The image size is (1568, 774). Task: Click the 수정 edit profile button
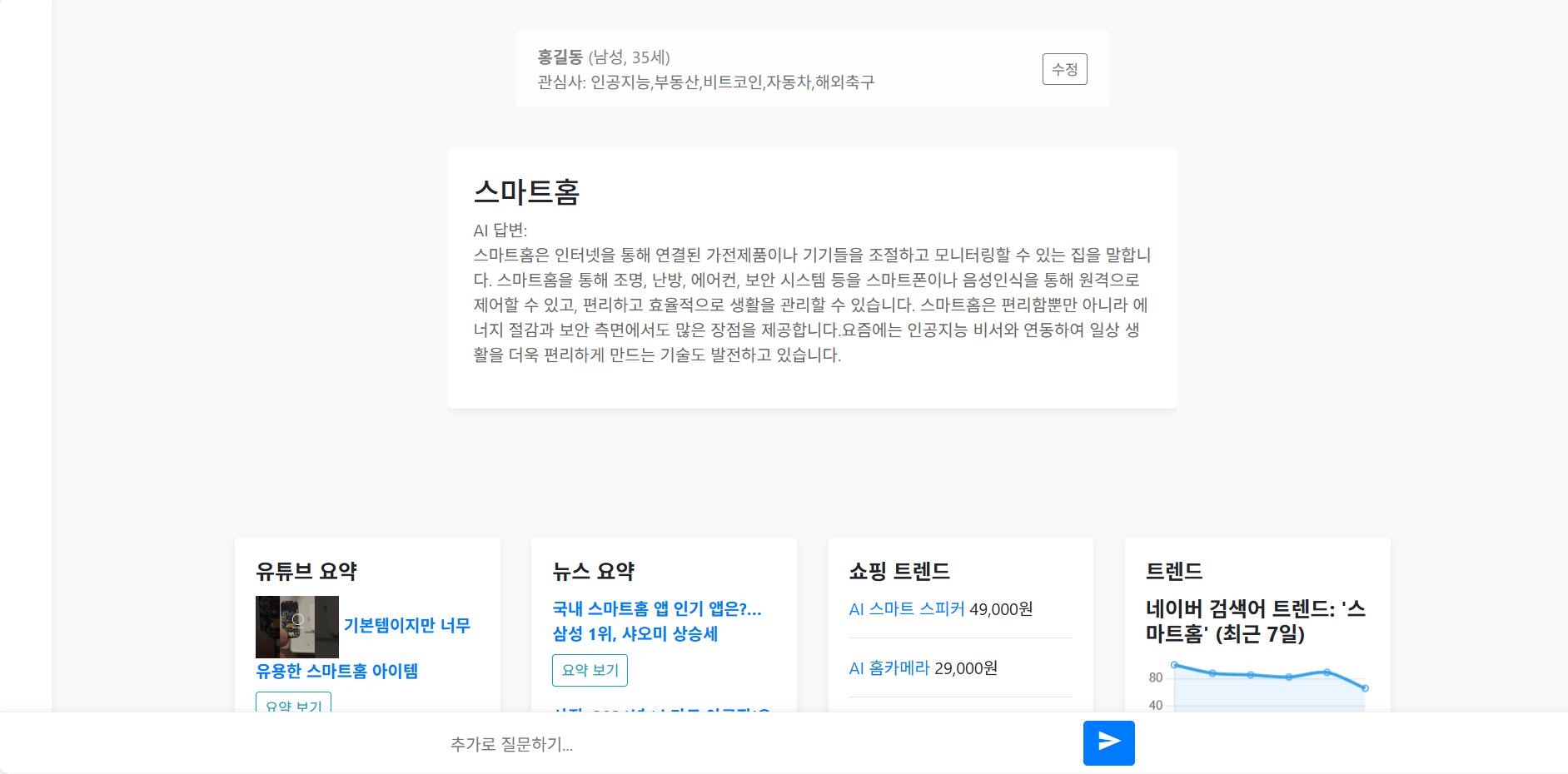pyautogui.click(x=1064, y=69)
